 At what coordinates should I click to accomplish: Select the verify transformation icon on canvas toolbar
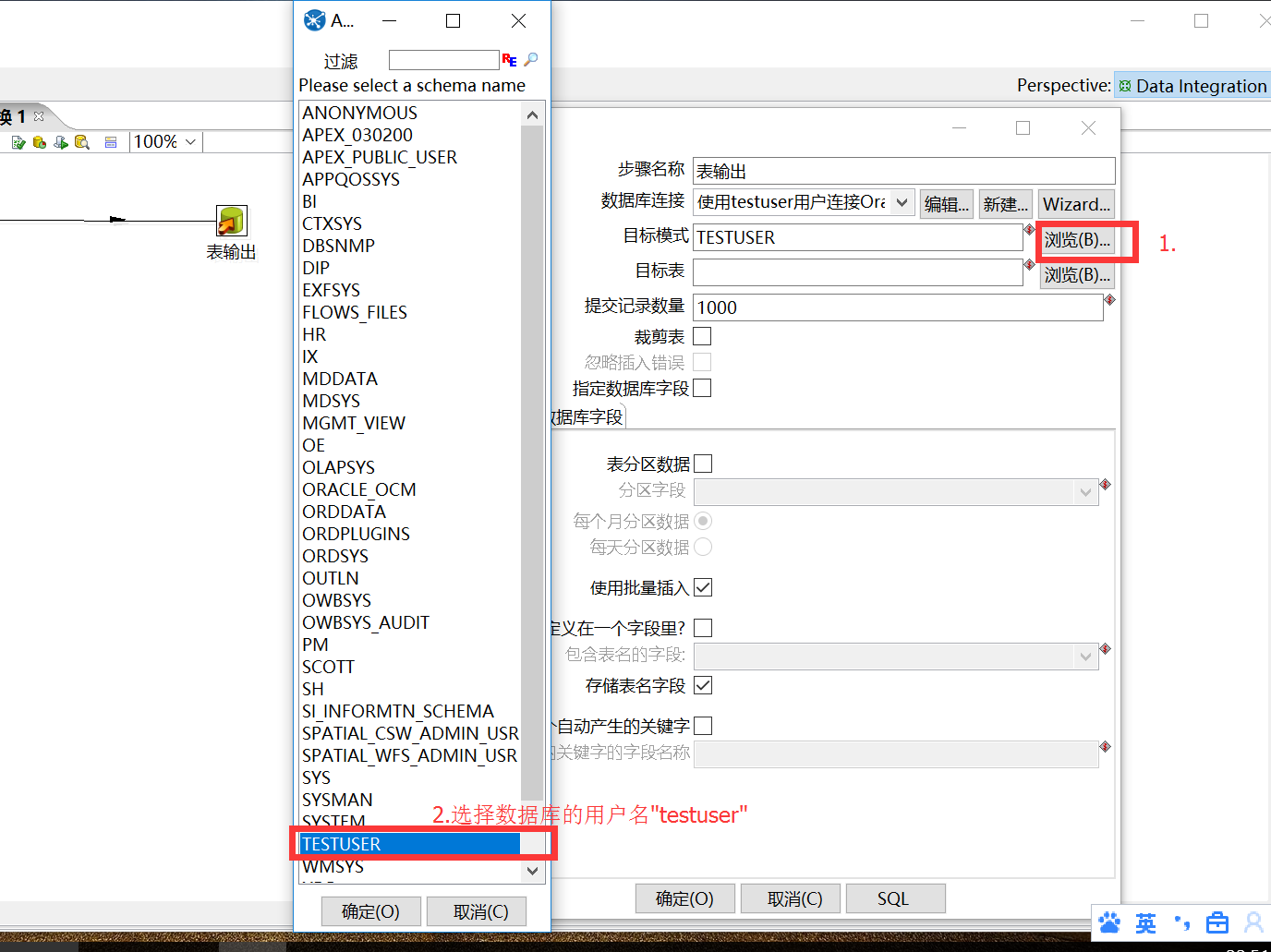pyautogui.click(x=18, y=141)
